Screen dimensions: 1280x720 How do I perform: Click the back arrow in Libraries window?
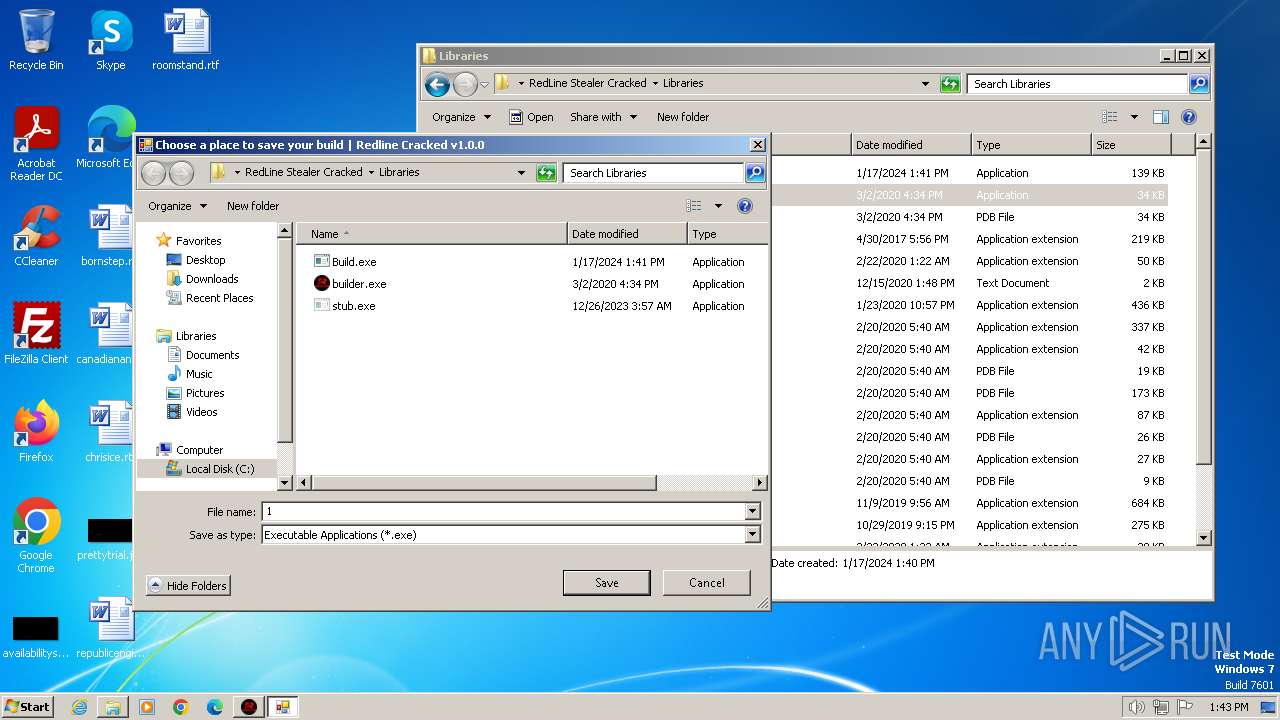(437, 84)
